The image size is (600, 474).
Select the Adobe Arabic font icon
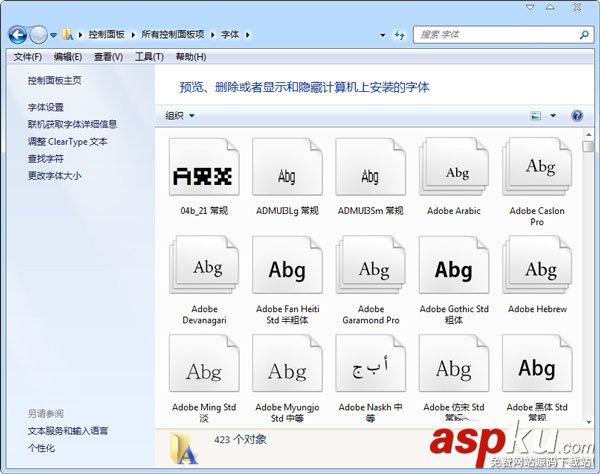(x=454, y=167)
